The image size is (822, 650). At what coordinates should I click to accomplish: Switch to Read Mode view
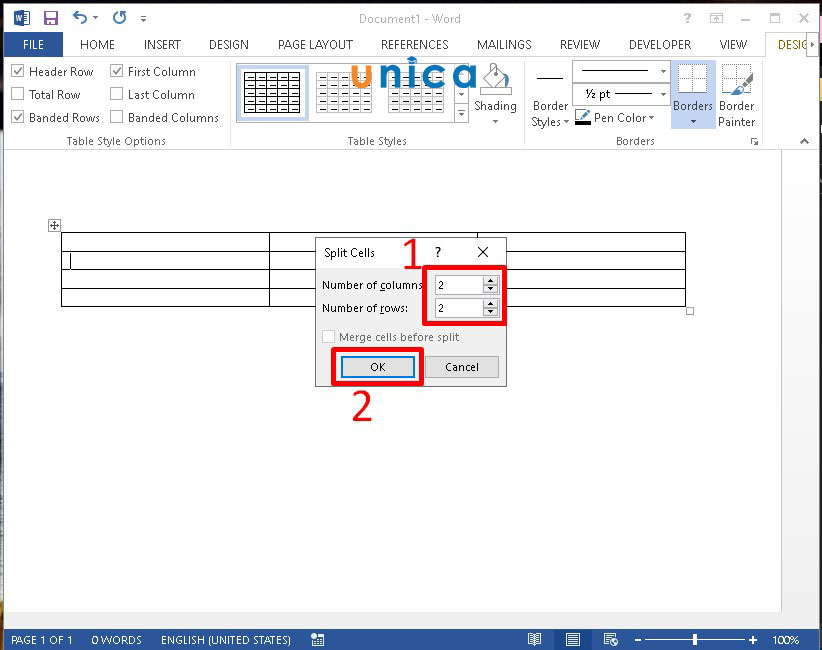point(534,640)
